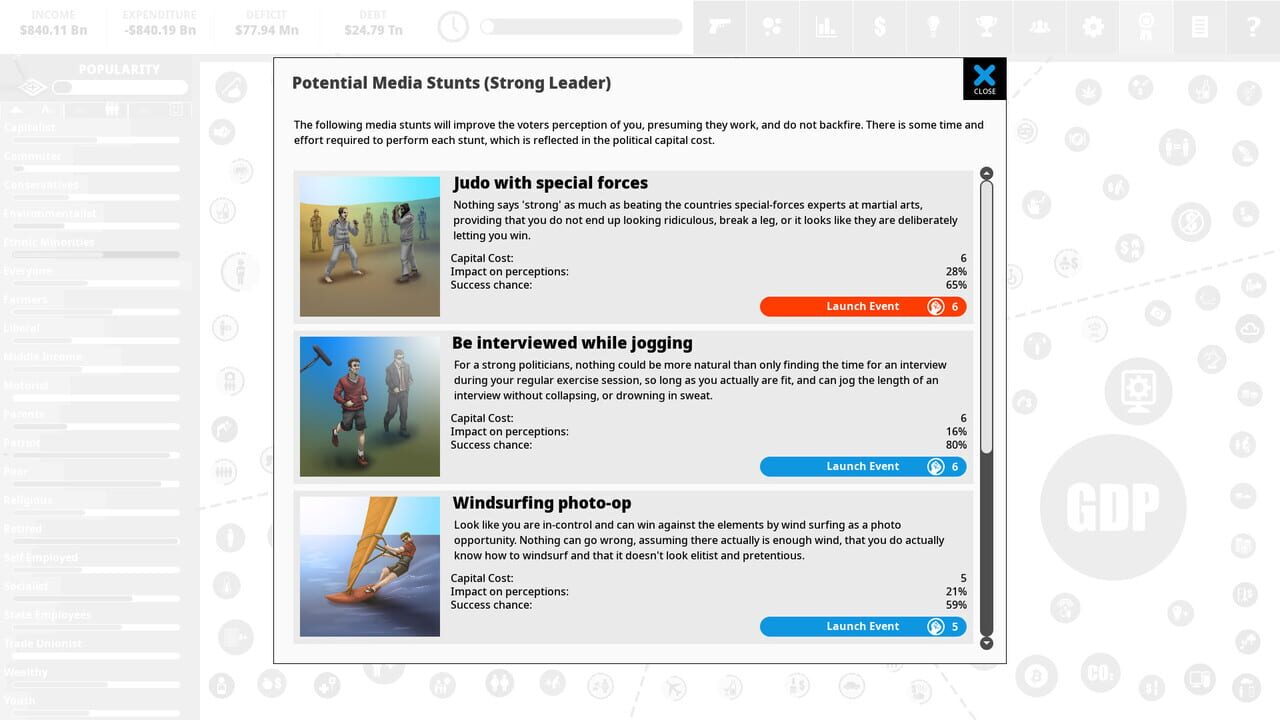Open the defence pistol icon in the top toolbar
The image size is (1280, 720).
click(x=720, y=27)
